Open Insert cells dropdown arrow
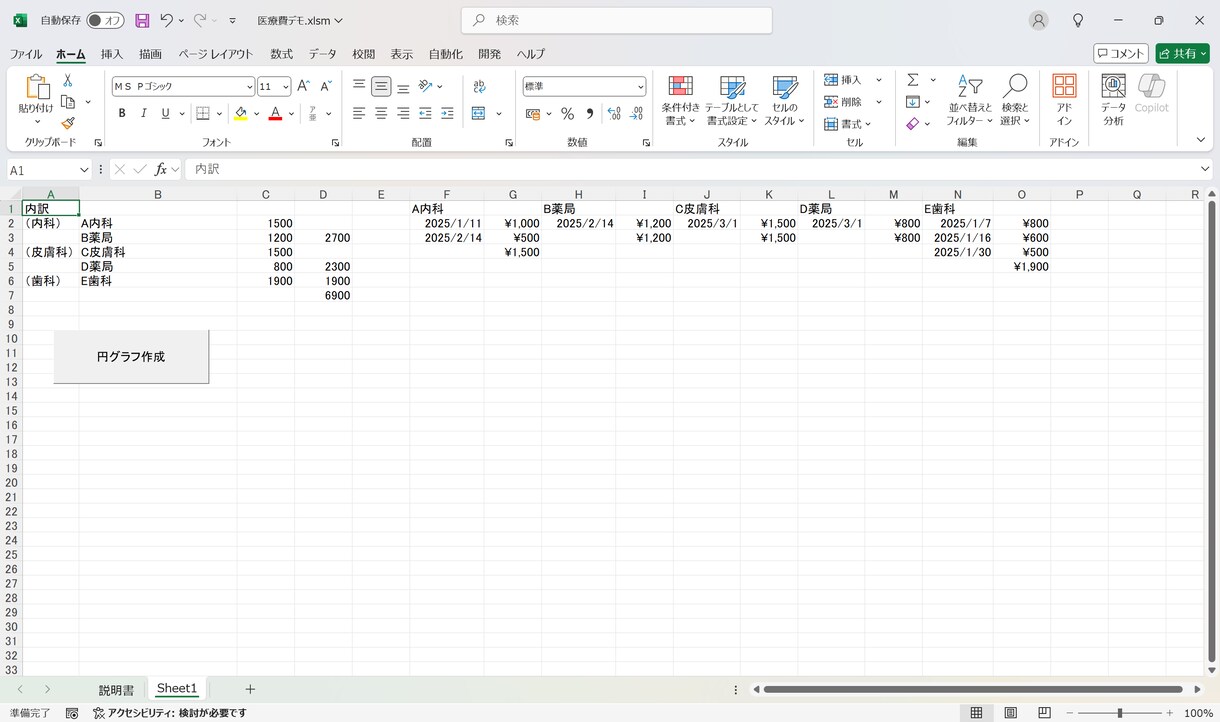Image resolution: width=1220 pixels, height=722 pixels. [879, 80]
